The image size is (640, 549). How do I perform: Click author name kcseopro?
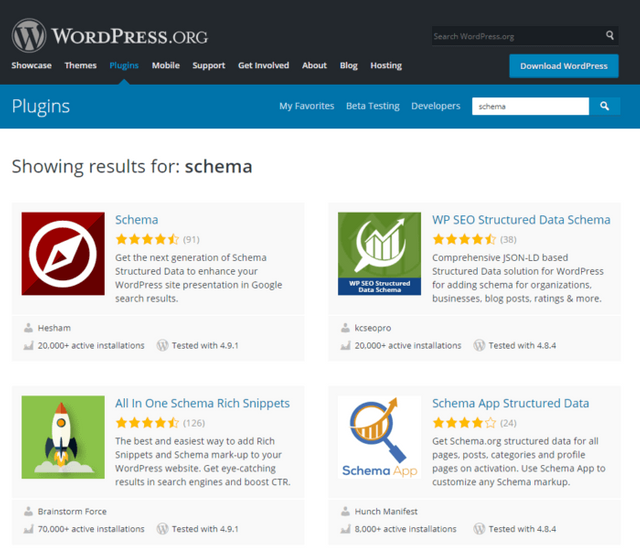point(373,328)
